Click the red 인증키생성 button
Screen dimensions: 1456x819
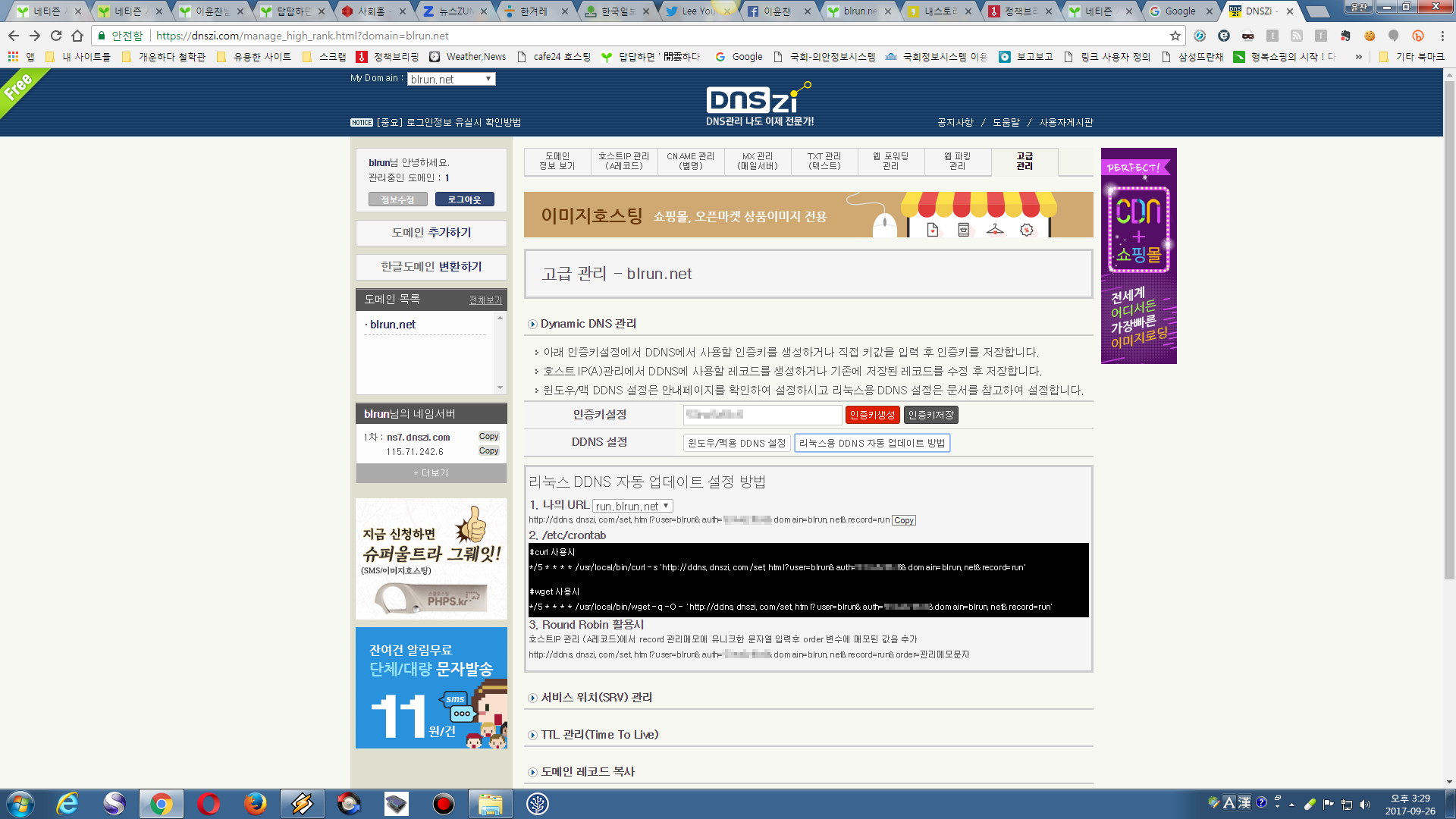pos(872,415)
